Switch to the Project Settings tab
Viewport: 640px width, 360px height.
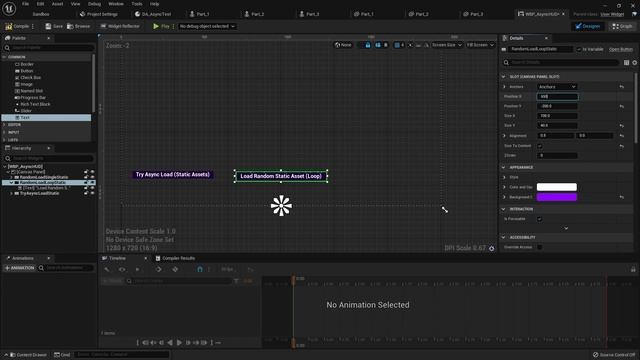99,14
